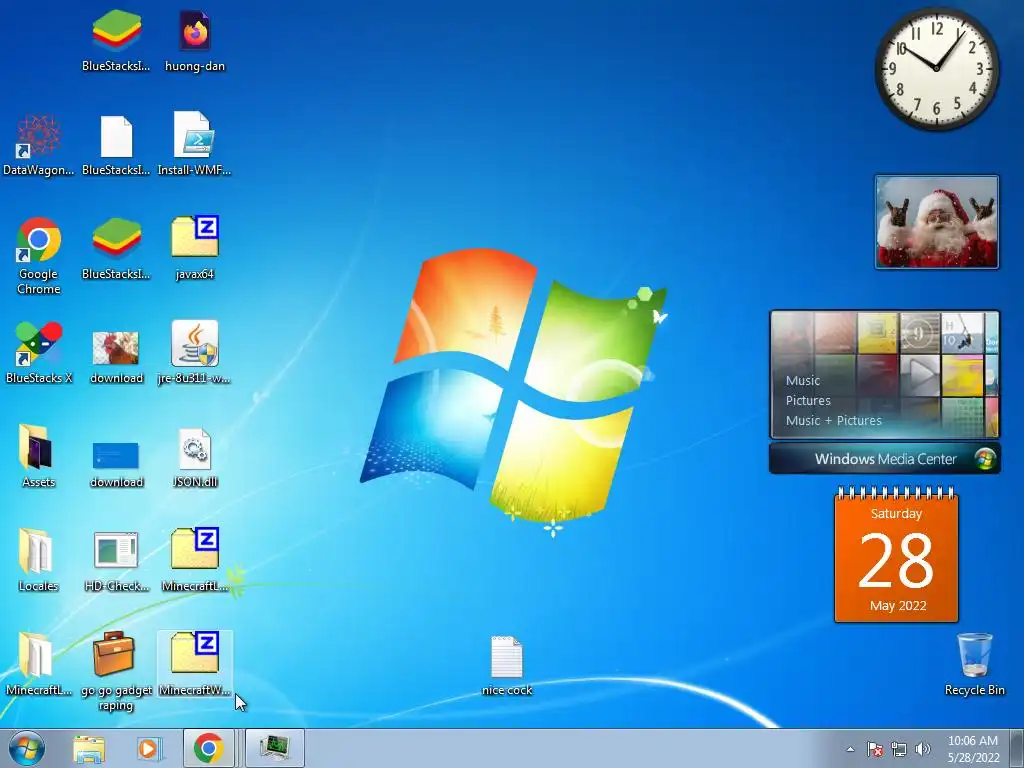The height and width of the screenshot is (768, 1024).
Task: Select the BlueStacks installer icon beside huong-dan
Action: pos(116,31)
